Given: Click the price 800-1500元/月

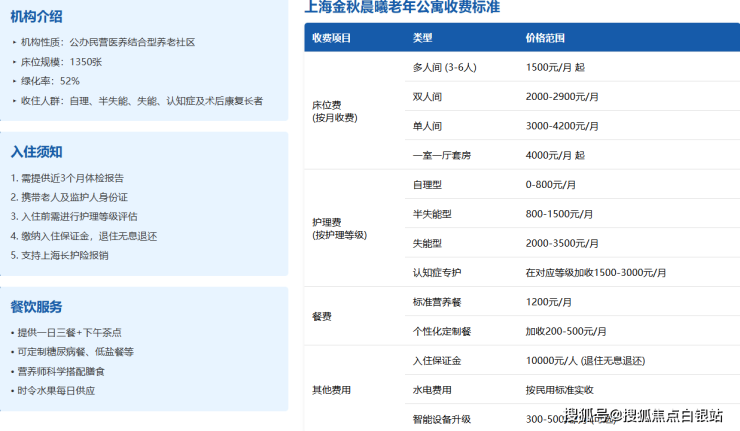Looking at the screenshot, I should pos(559,214).
